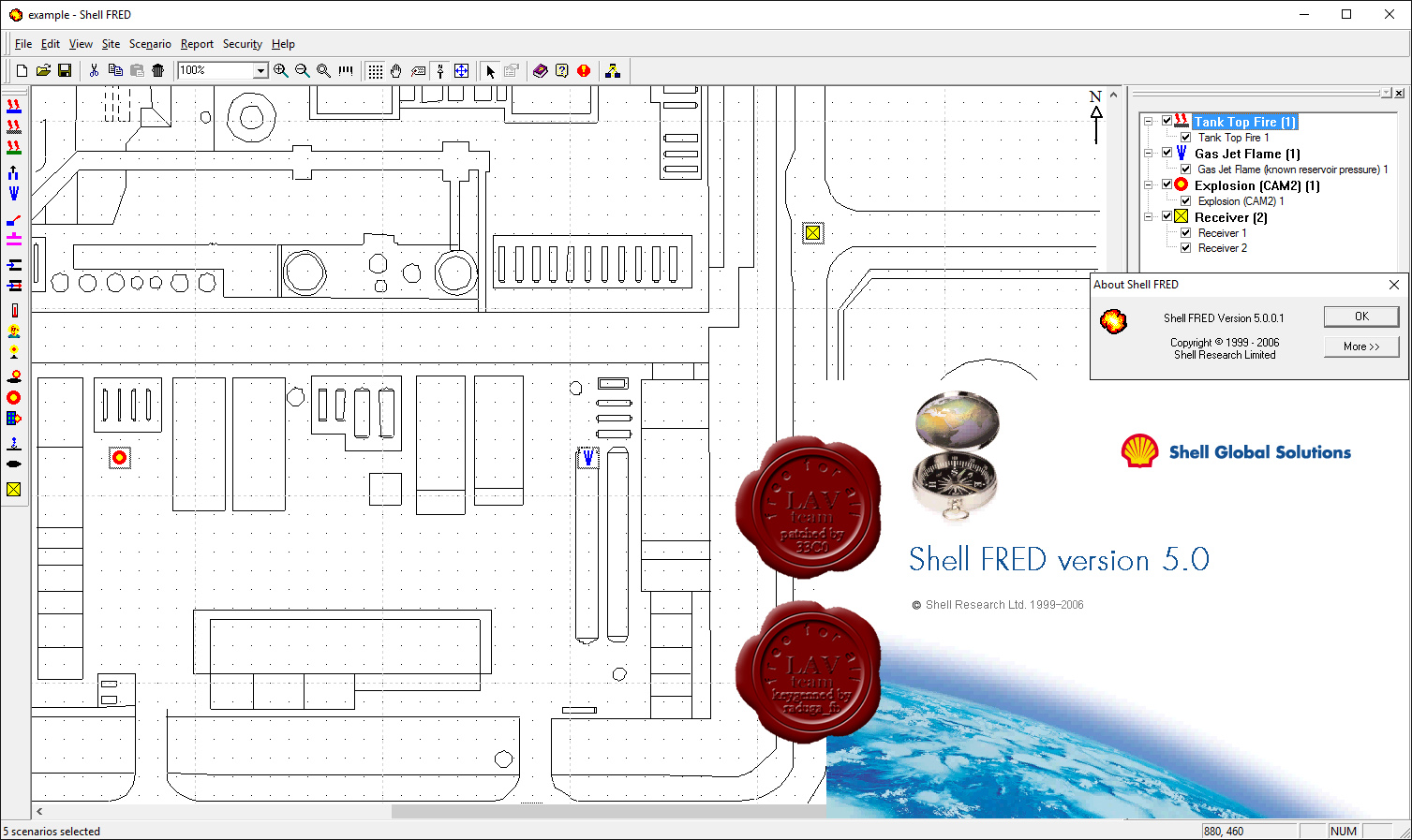Select the blue building grid tool in sidebar

pyautogui.click(x=14, y=419)
